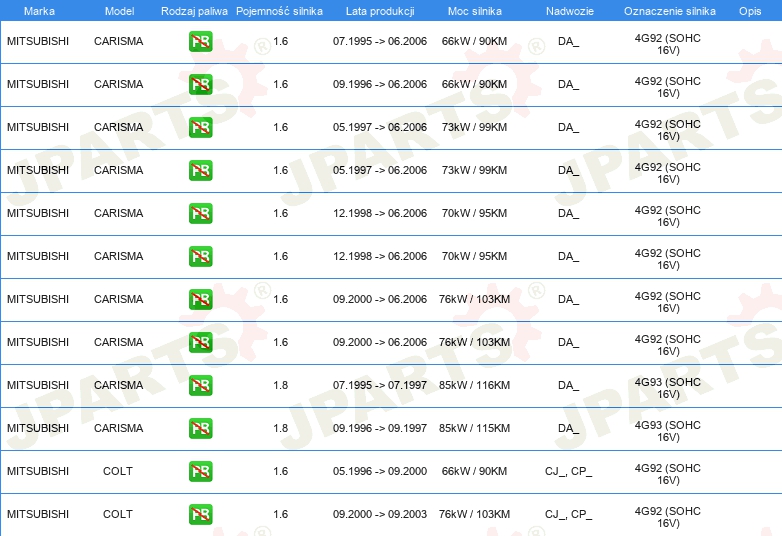
Task: Click COLT model cell dated 05.1996
Action: pyautogui.click(x=118, y=471)
